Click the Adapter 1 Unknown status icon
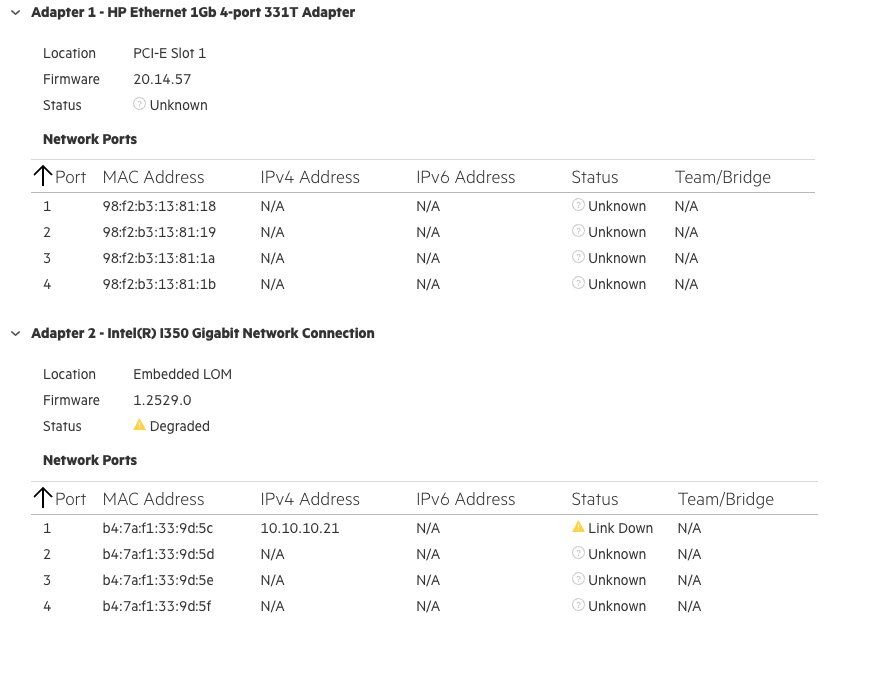Image resolution: width=876 pixels, height=695 pixels. [139, 104]
